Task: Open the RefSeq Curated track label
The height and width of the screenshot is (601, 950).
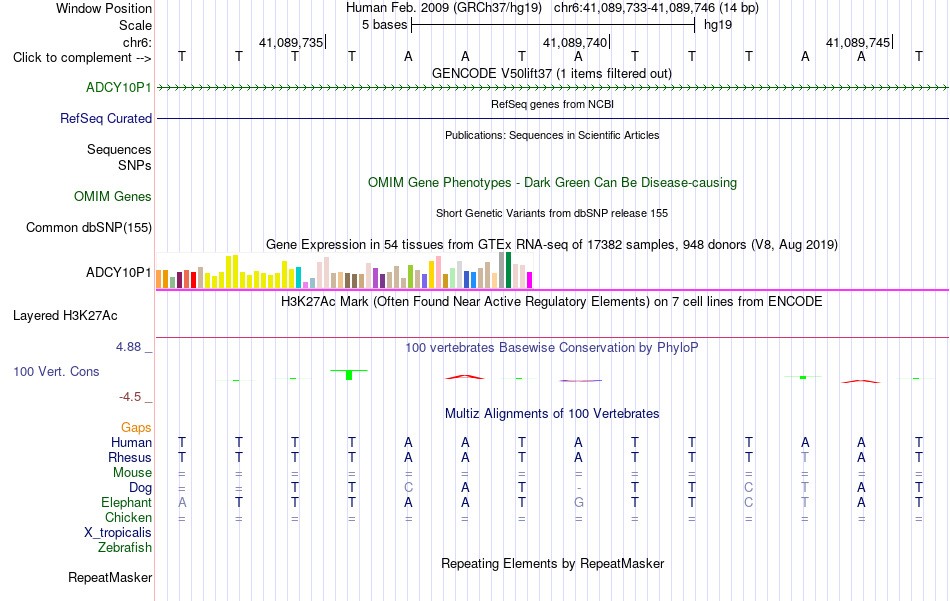Action: click(x=105, y=118)
